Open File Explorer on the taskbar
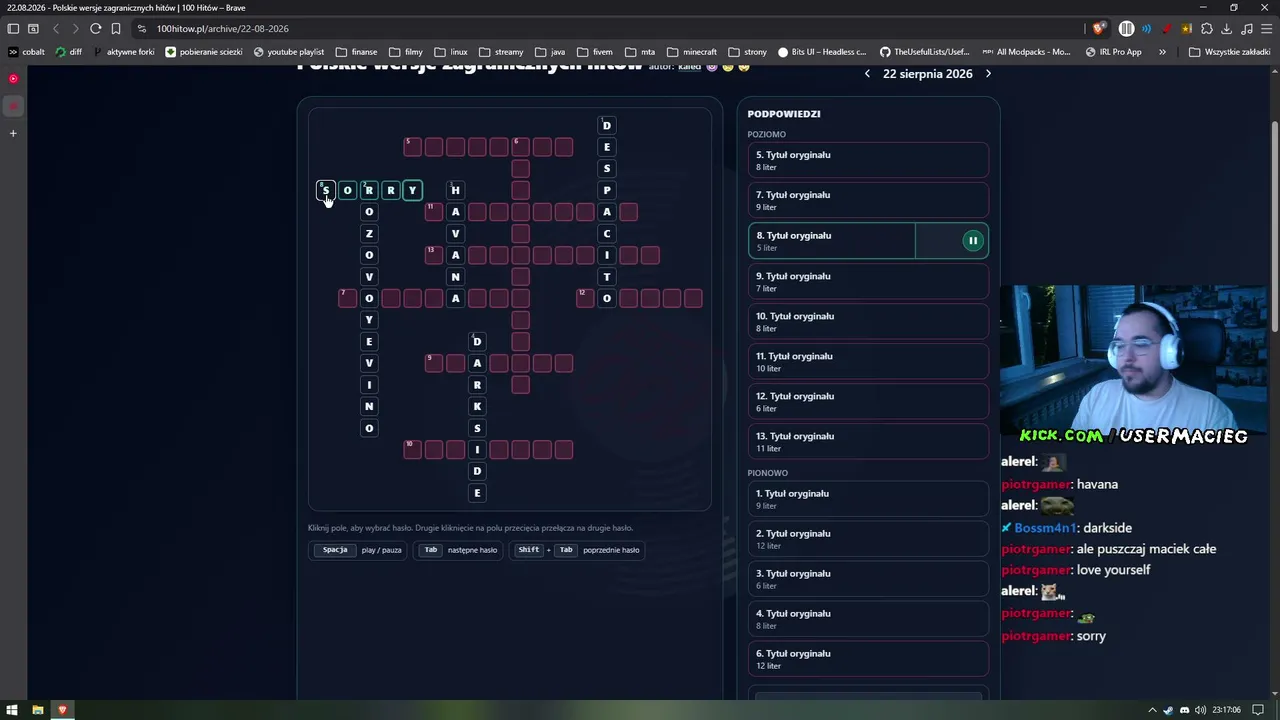Screen dimensions: 1280x720 (x=38, y=710)
